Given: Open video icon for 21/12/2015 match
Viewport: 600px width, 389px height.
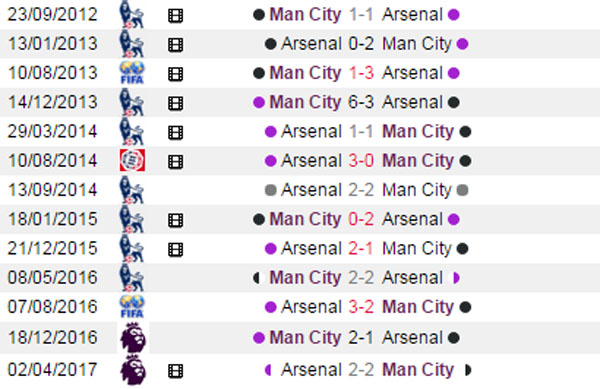Looking at the screenshot, I should click(x=175, y=249).
